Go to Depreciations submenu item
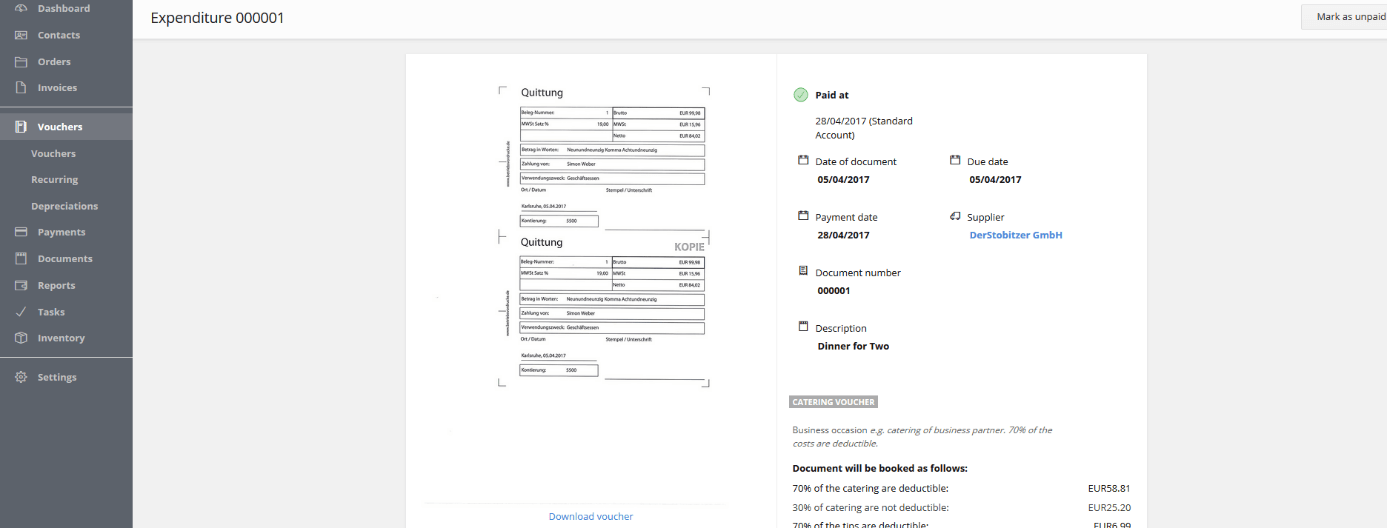 click(64, 206)
